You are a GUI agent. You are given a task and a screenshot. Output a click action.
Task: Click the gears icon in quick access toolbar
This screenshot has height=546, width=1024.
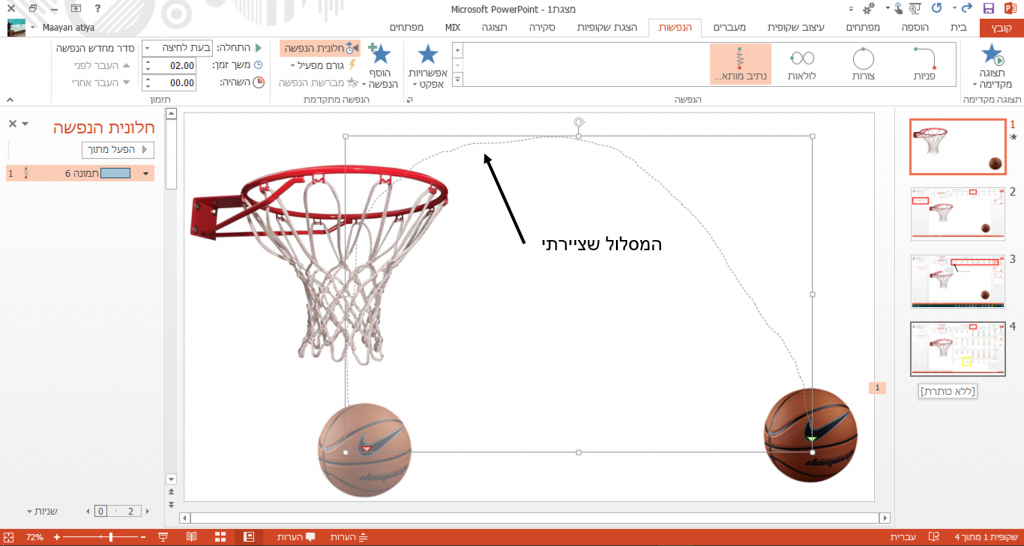869,8
